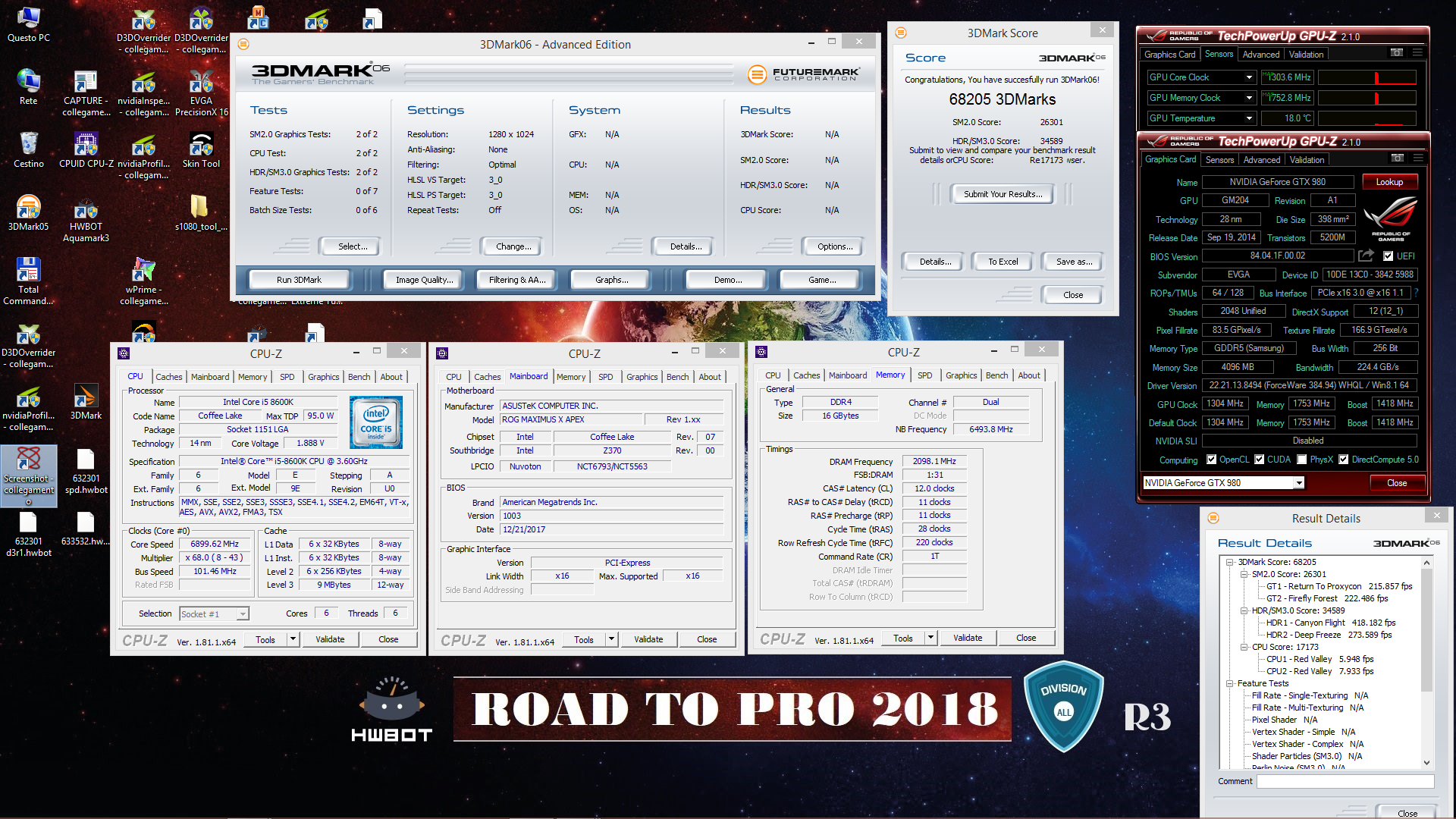
Task: Open hamburger menu in GPU-Z Sensors window
Action: [1417, 53]
